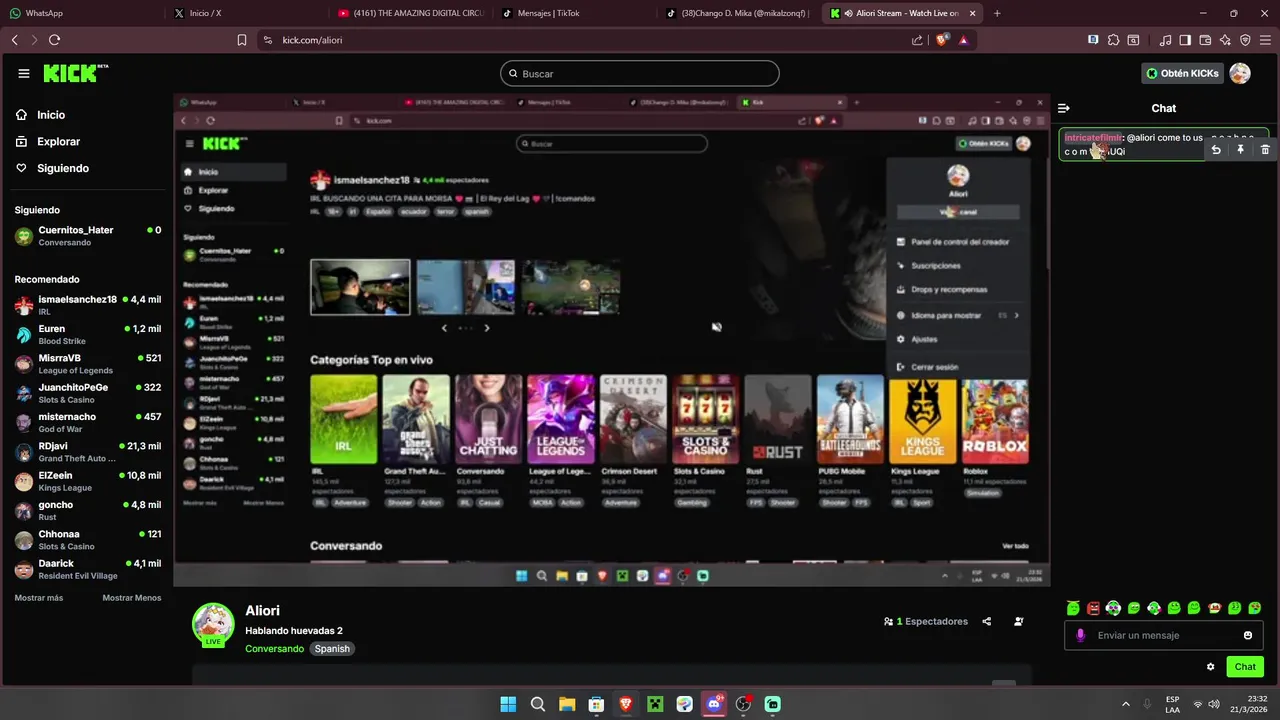Open Daarick recommended channel
The width and height of the screenshot is (1280, 720).
click(88, 569)
